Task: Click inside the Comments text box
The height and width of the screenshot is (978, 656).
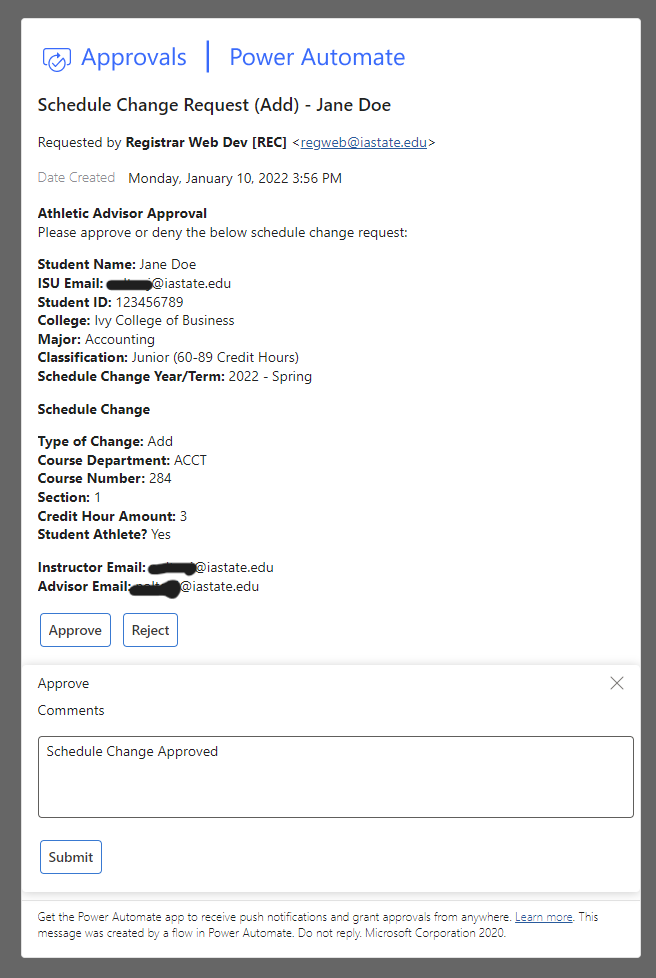Action: point(335,777)
